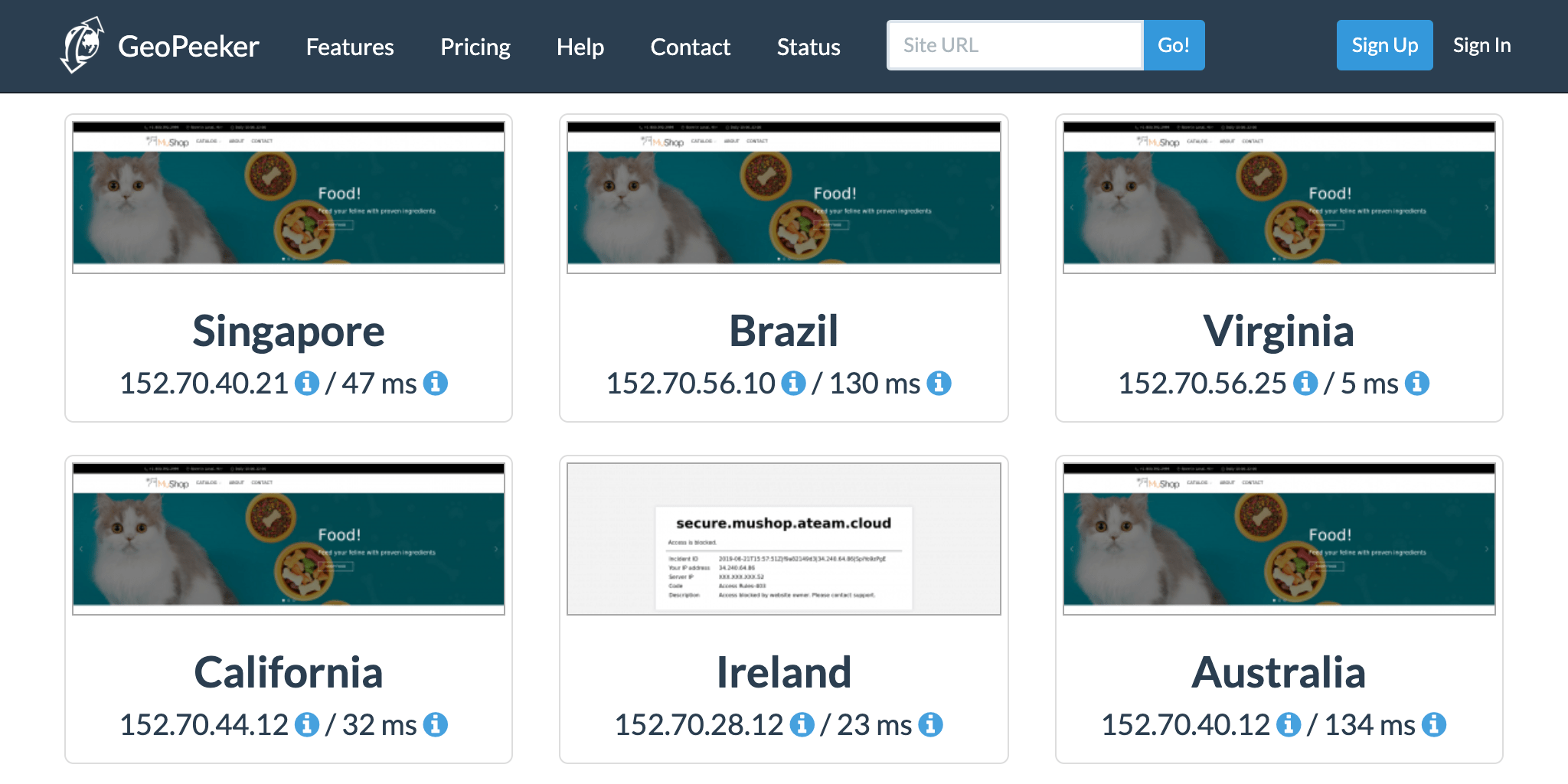Click the Sign Up button
The image size is (1568, 784).
click(1384, 45)
